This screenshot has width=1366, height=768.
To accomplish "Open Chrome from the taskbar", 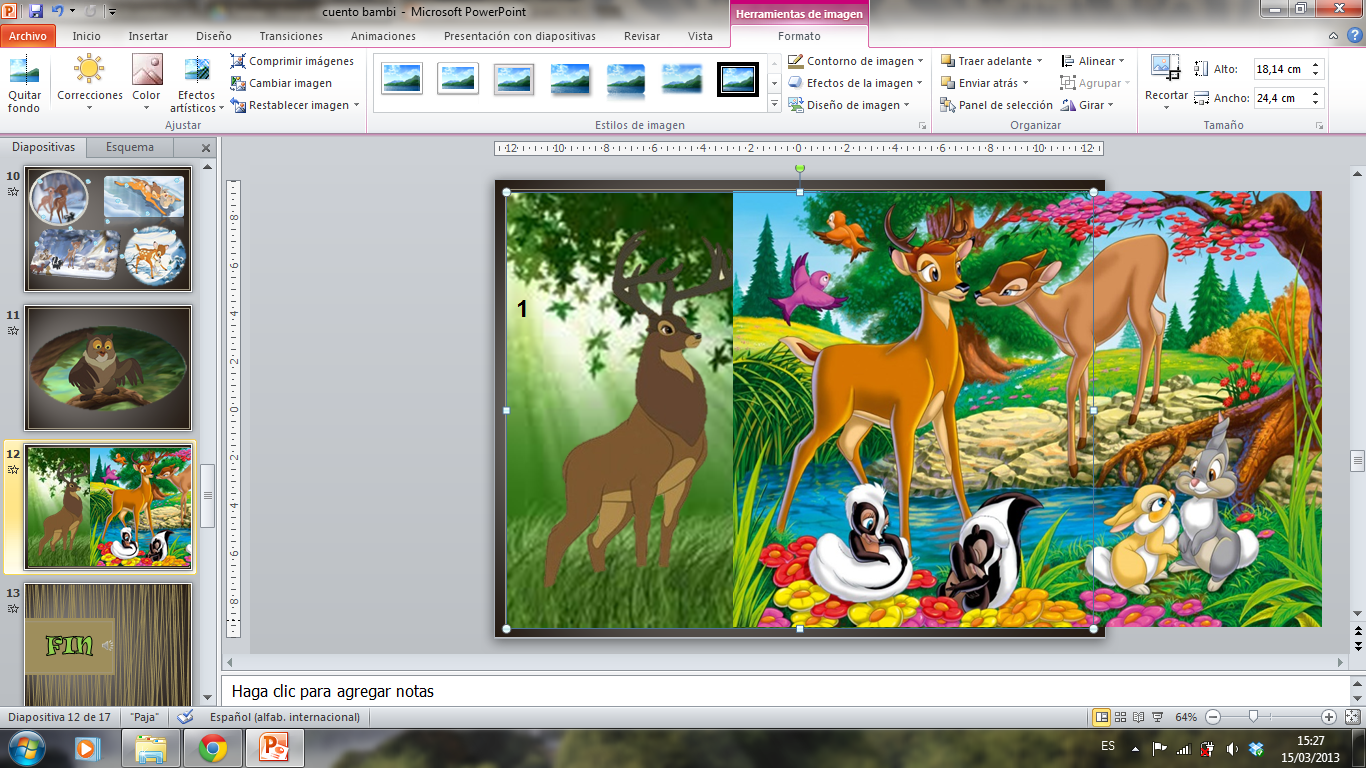I will click(212, 748).
